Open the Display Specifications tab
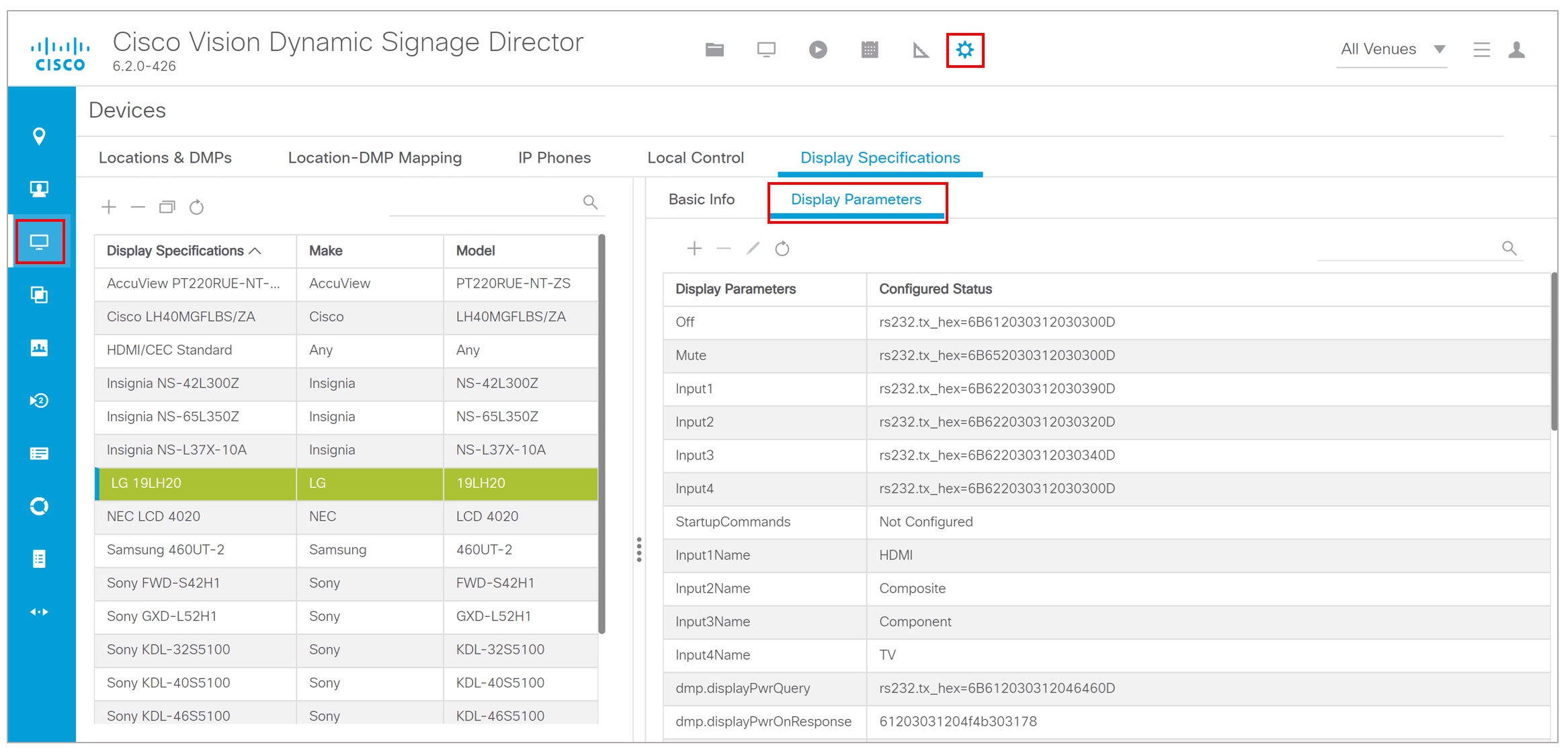The height and width of the screenshot is (754, 1568). tap(880, 158)
